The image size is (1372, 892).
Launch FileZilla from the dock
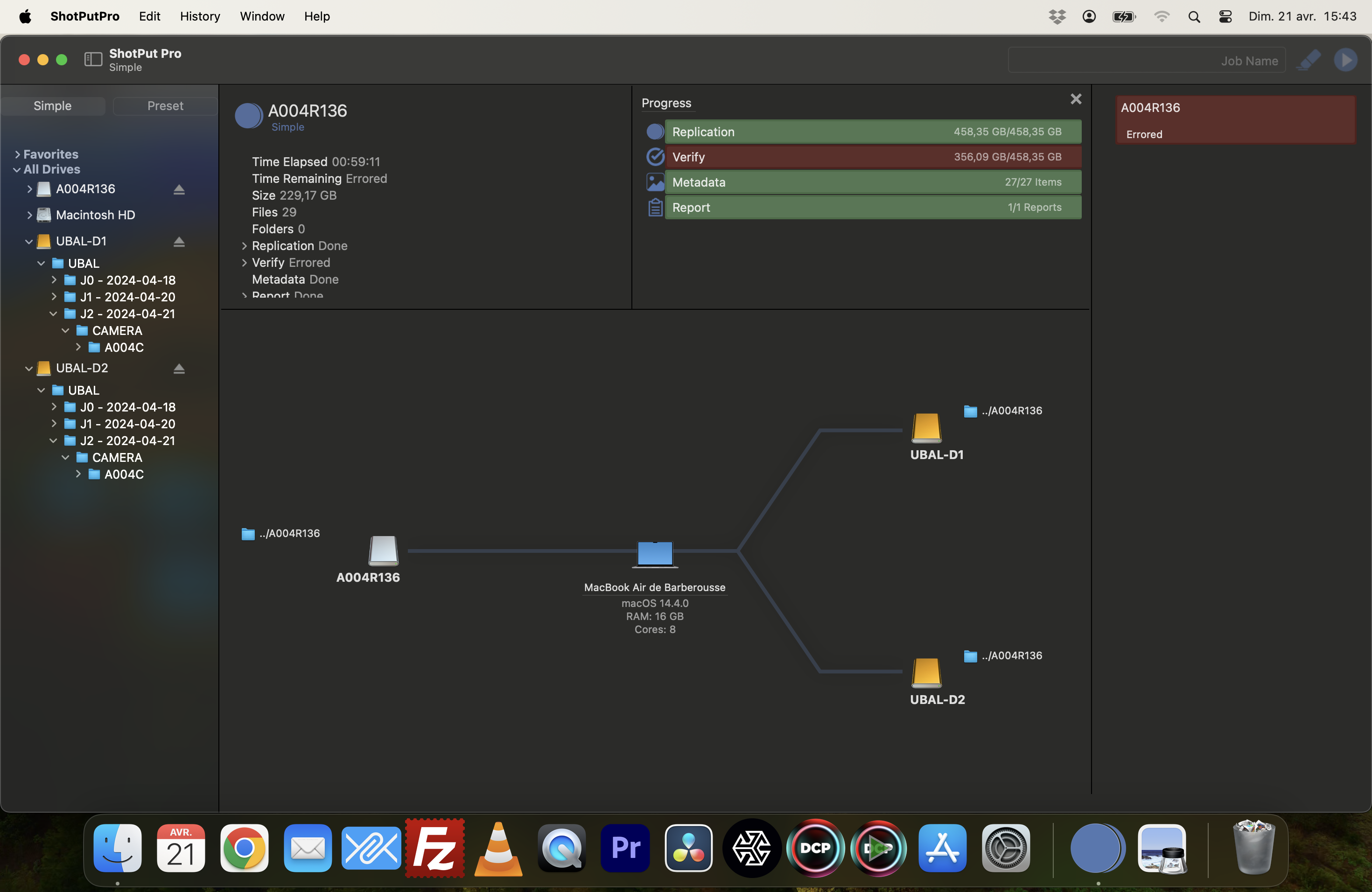pyautogui.click(x=434, y=848)
